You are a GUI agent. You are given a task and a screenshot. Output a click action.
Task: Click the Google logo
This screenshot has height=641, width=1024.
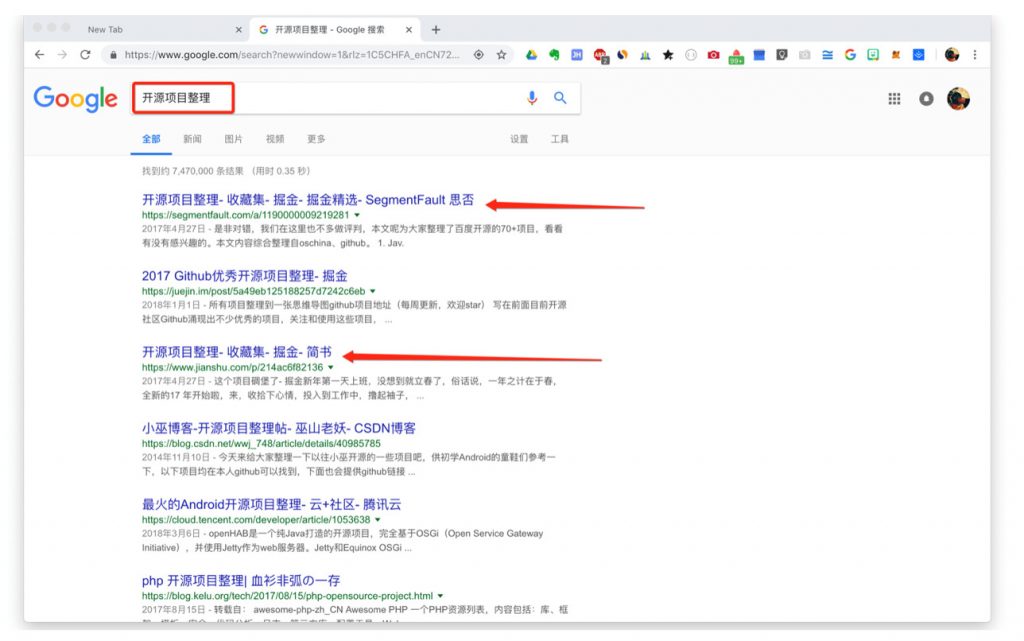pos(76,99)
